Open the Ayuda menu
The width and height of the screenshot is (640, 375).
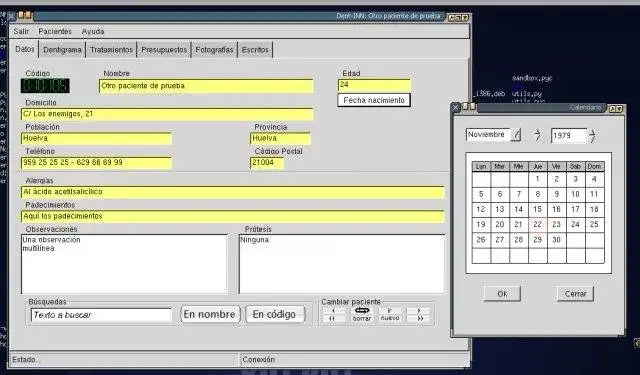point(93,31)
